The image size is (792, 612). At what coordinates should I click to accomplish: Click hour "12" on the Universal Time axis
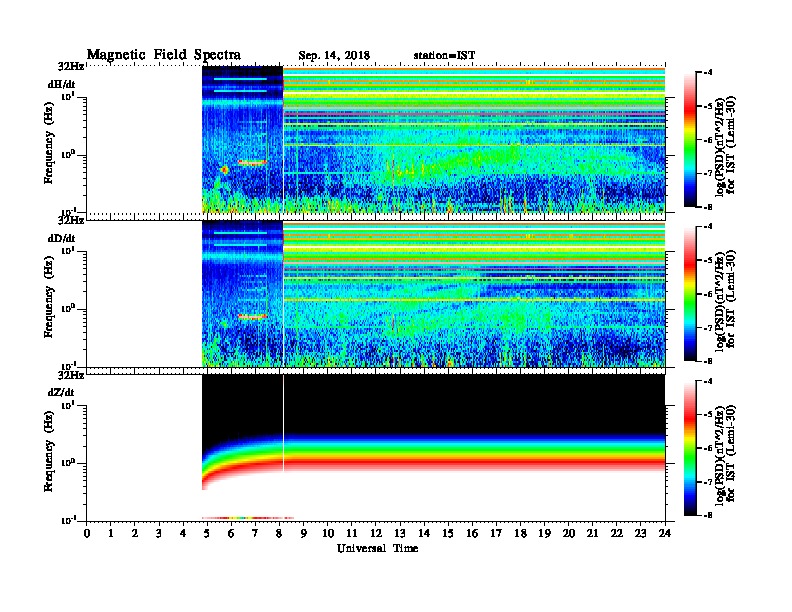(376, 534)
